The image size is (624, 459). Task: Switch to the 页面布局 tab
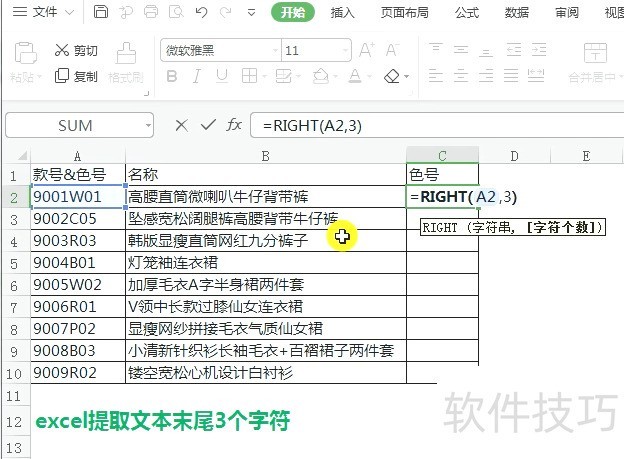coord(404,13)
